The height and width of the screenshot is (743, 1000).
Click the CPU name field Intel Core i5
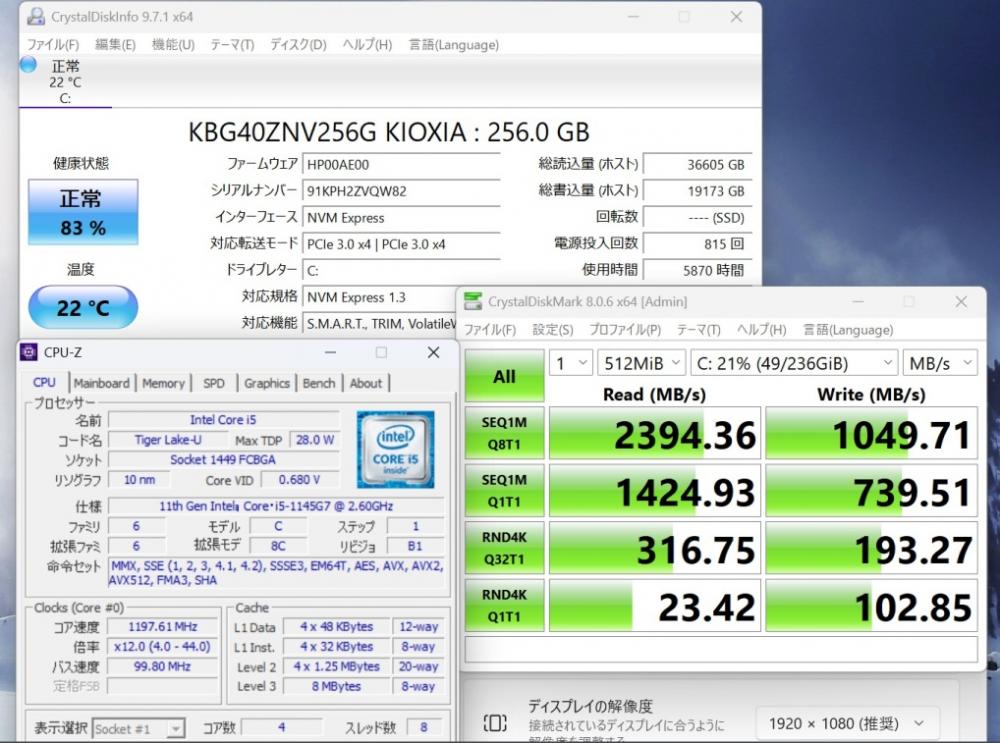tap(223, 420)
